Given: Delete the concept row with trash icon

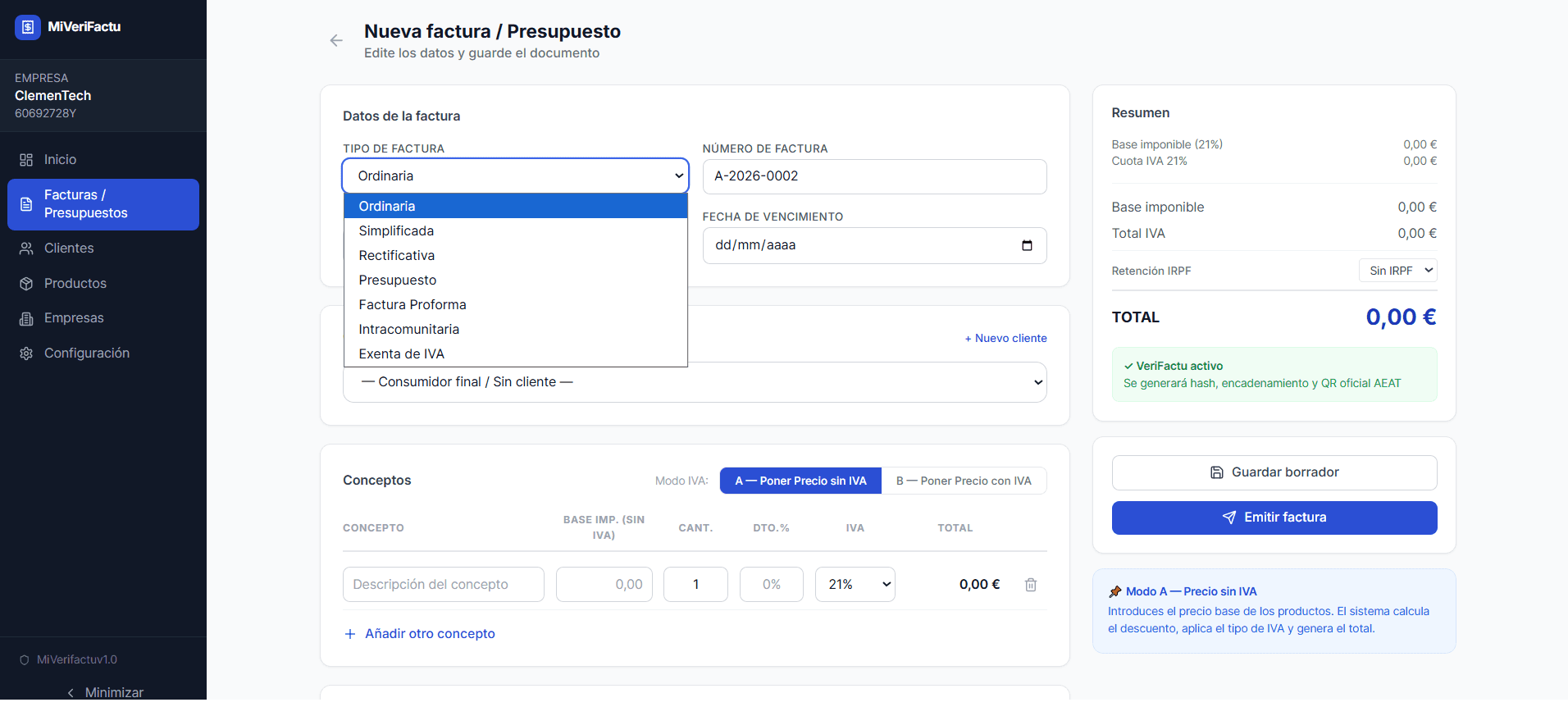Looking at the screenshot, I should point(1031,585).
